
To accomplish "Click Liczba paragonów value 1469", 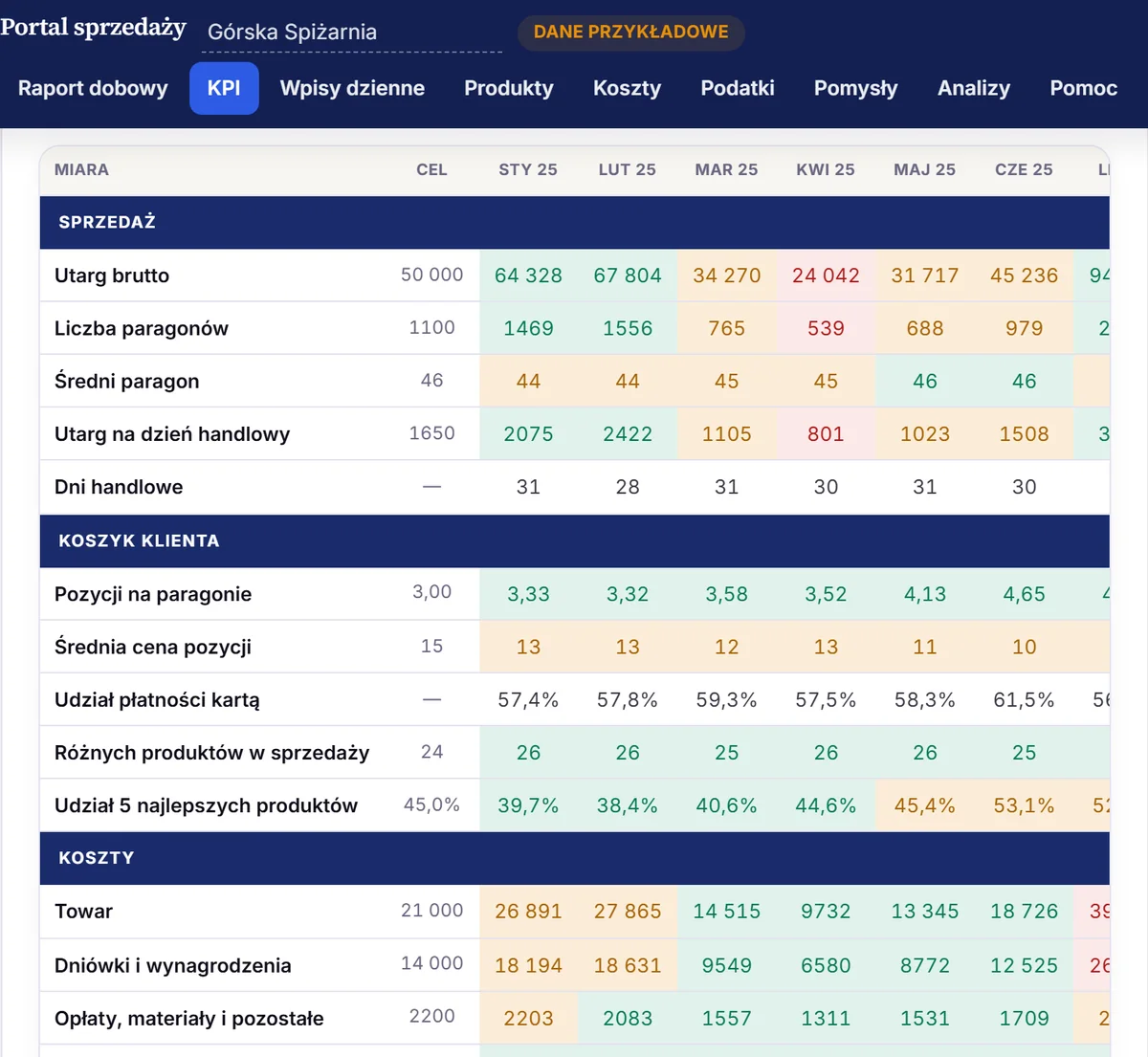I will pos(528,328).
